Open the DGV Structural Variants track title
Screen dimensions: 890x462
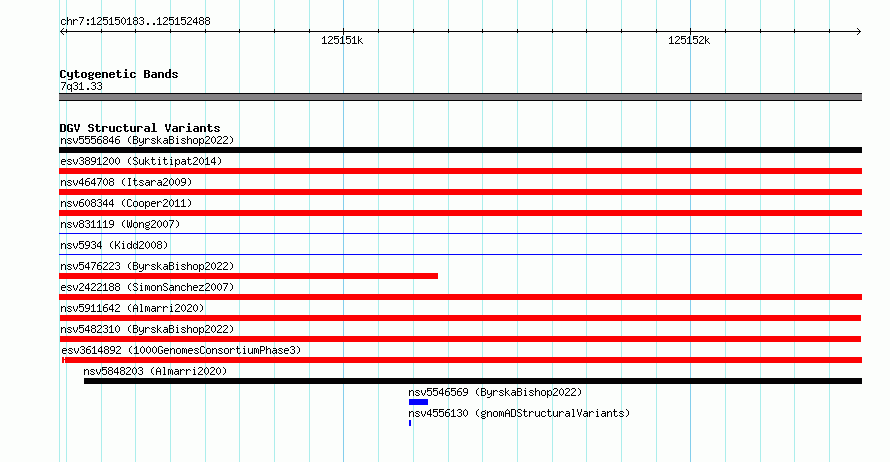click(x=140, y=128)
